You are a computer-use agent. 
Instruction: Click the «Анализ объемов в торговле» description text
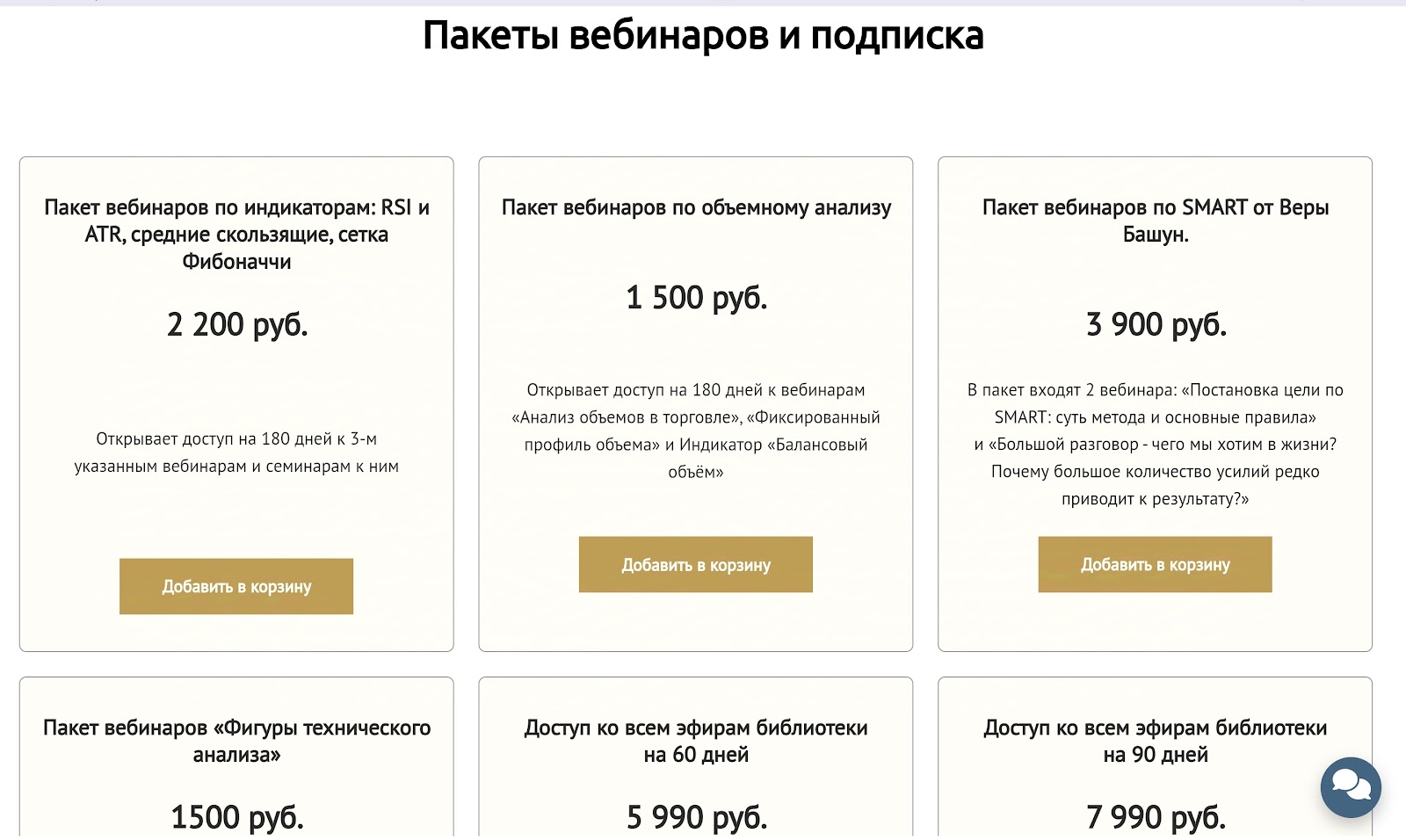(x=696, y=431)
